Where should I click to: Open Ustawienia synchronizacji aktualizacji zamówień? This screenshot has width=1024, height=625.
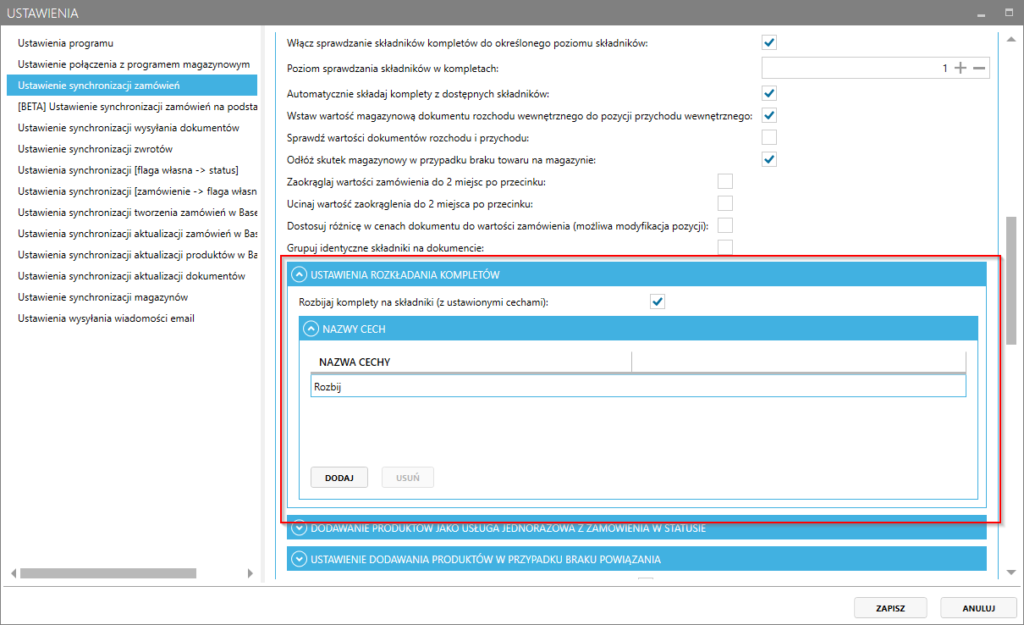click(137, 234)
